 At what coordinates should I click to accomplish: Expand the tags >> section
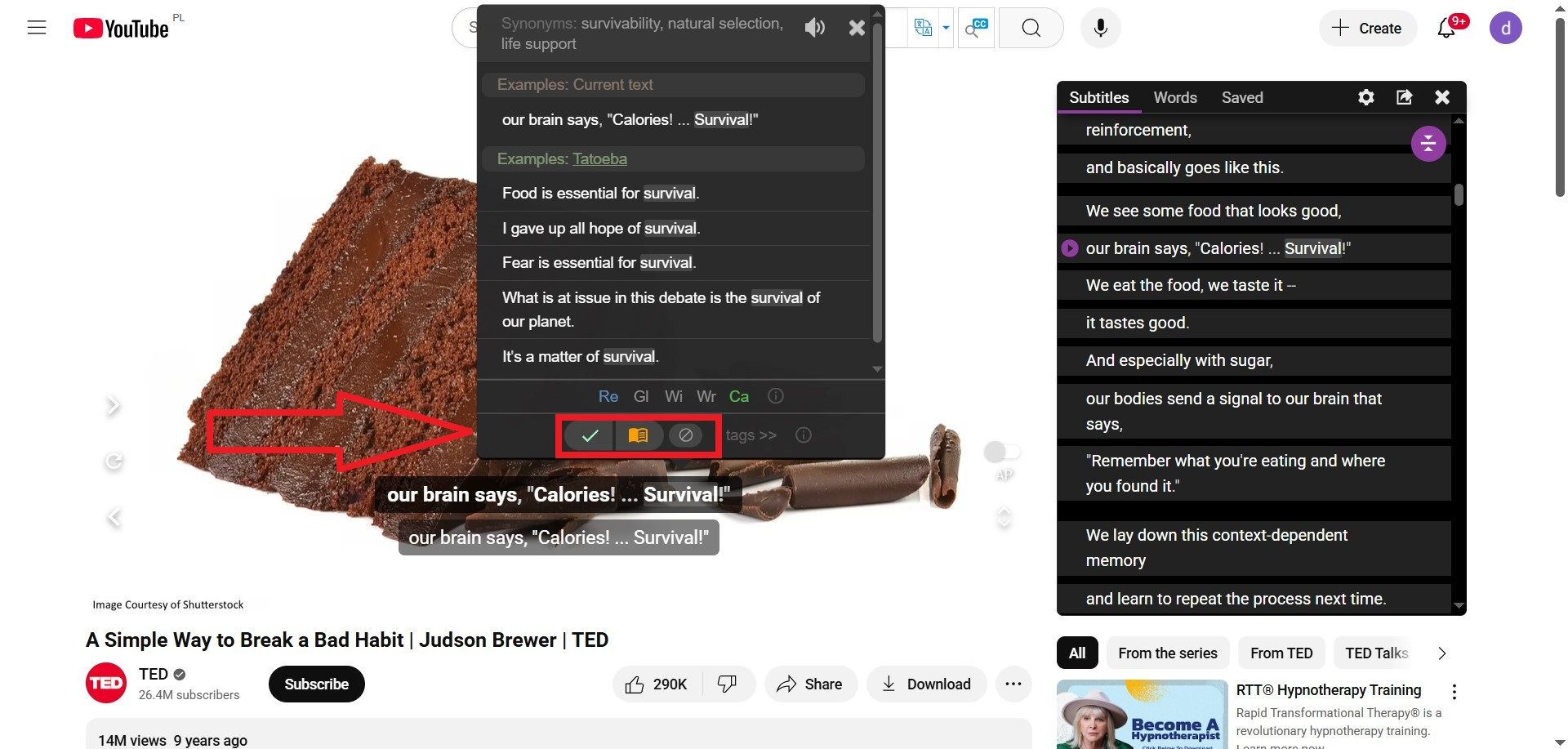pyautogui.click(x=751, y=435)
